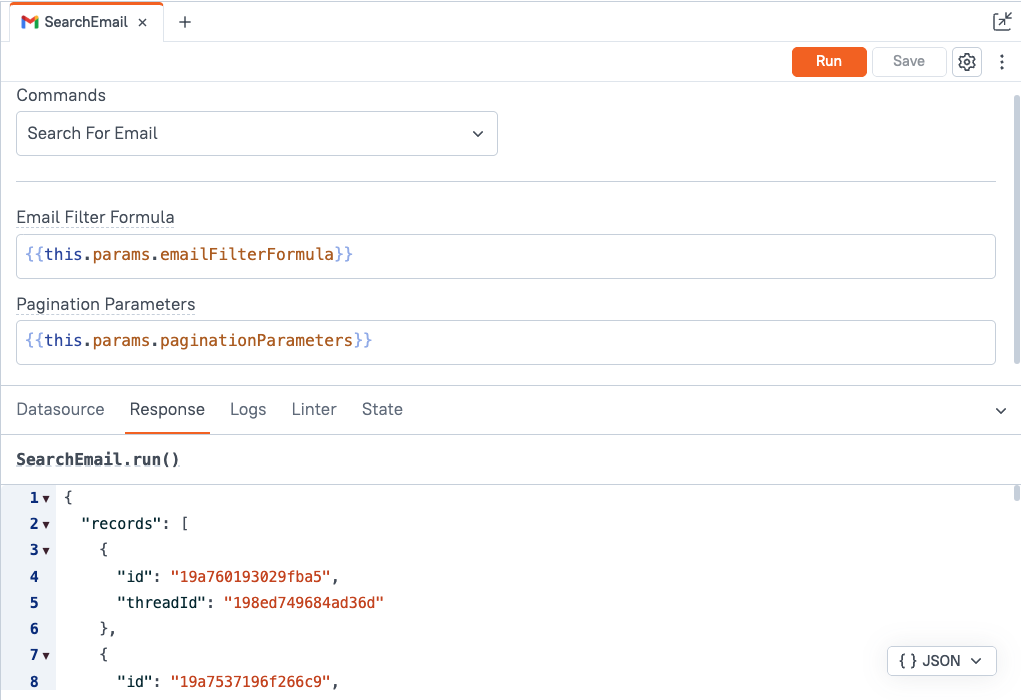Open the JSON response format dropdown

click(x=941, y=661)
